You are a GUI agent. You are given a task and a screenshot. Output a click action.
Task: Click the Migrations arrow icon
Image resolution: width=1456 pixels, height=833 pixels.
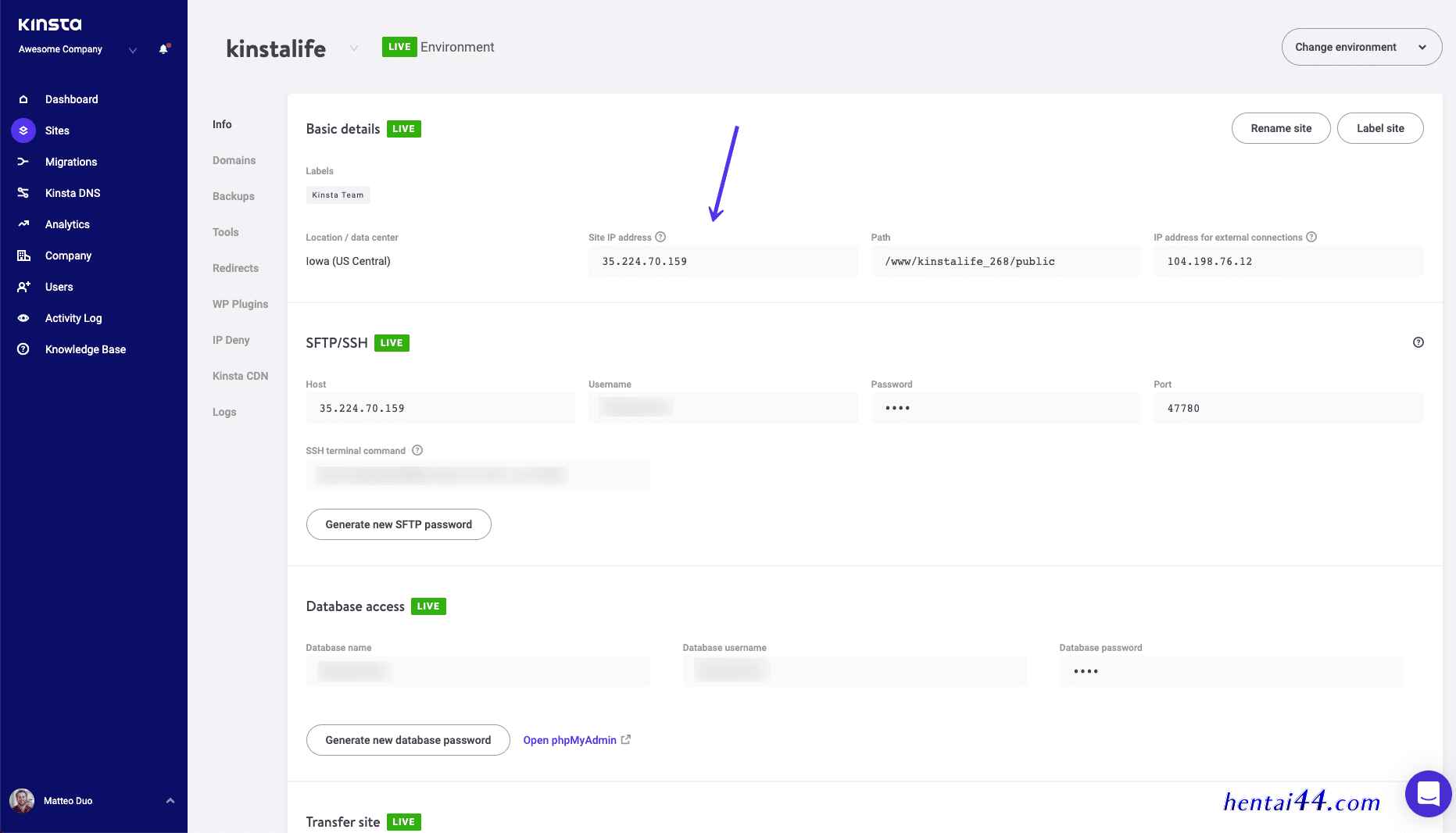(23, 162)
